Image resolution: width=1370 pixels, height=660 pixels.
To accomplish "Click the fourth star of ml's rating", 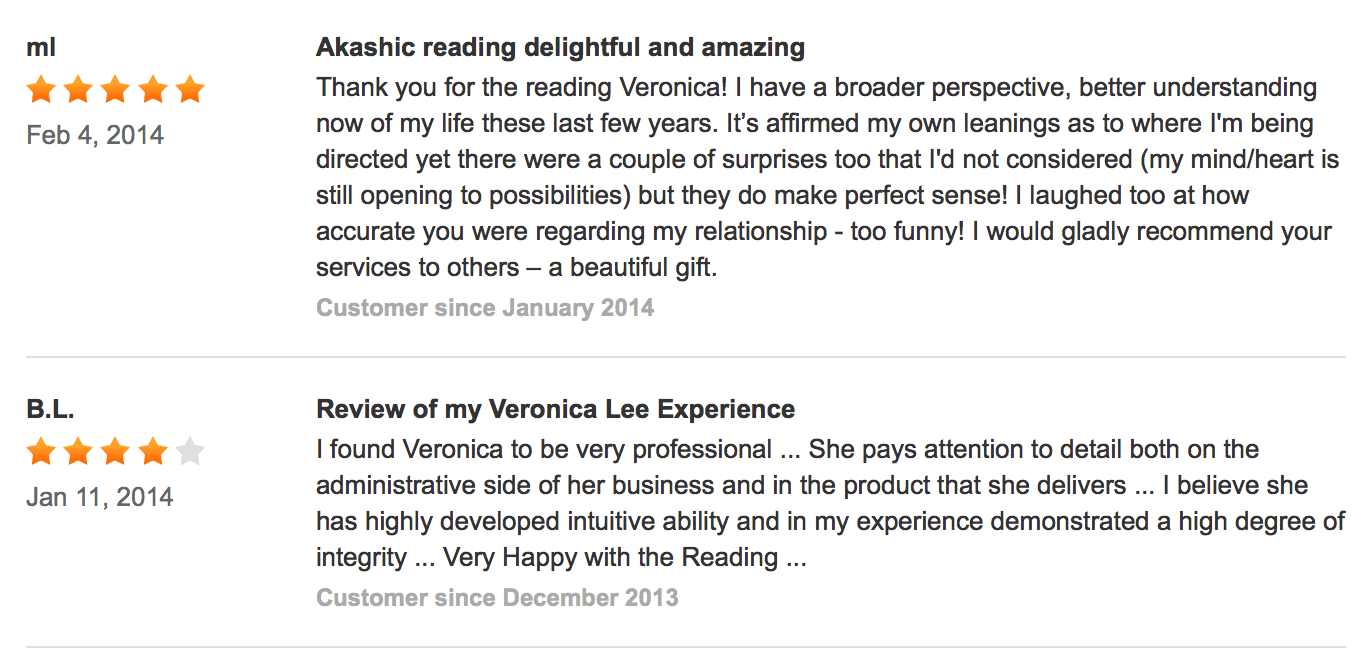I will [153, 90].
